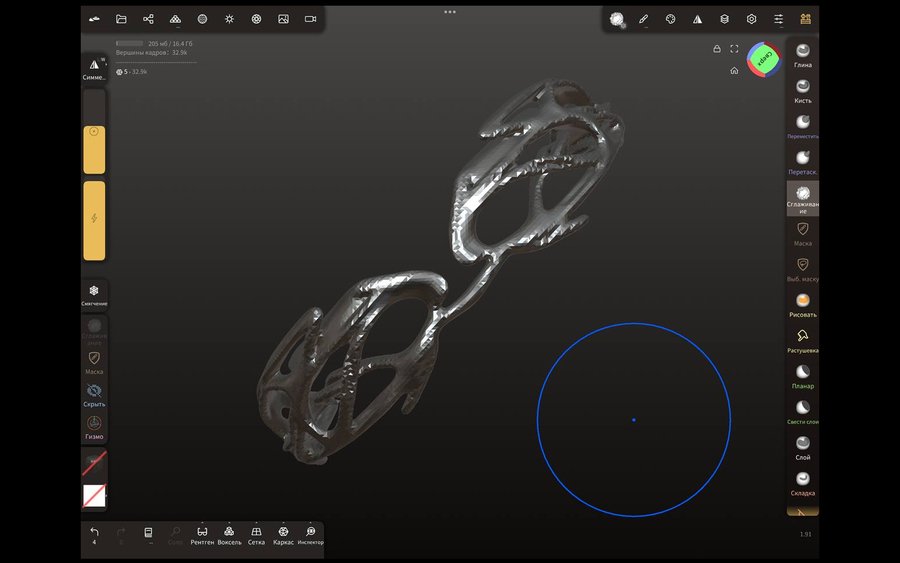Open the Nomad app logo menu
This screenshot has height=563, width=900.
tap(94, 19)
